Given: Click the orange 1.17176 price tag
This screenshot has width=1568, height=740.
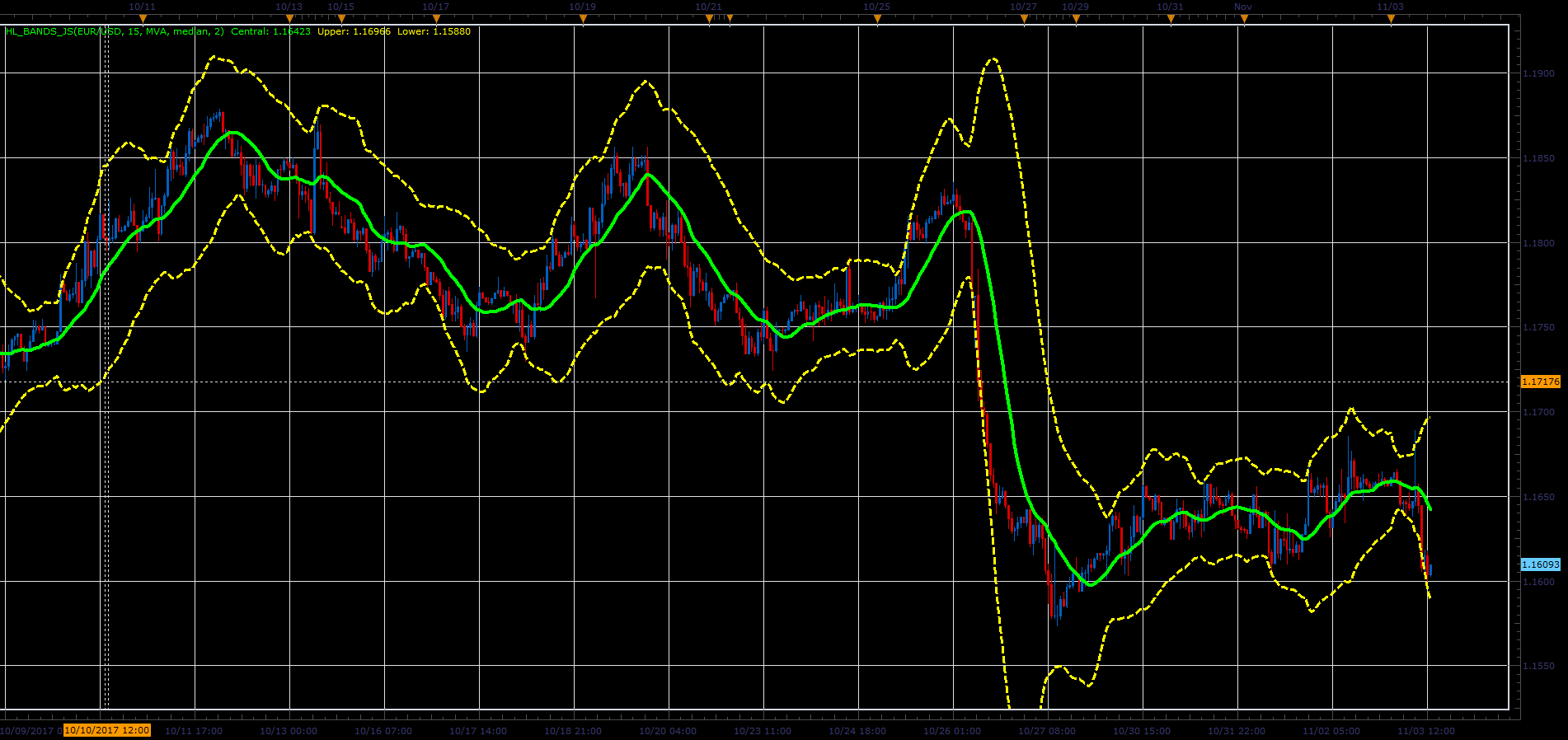Looking at the screenshot, I should click(1541, 382).
